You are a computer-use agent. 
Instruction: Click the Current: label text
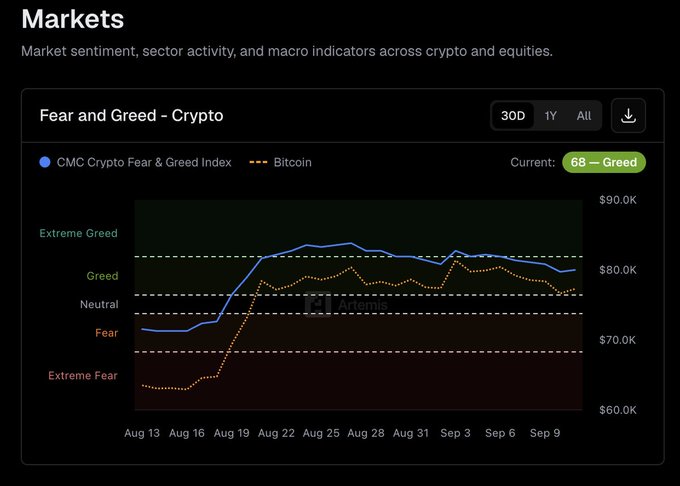pos(533,162)
